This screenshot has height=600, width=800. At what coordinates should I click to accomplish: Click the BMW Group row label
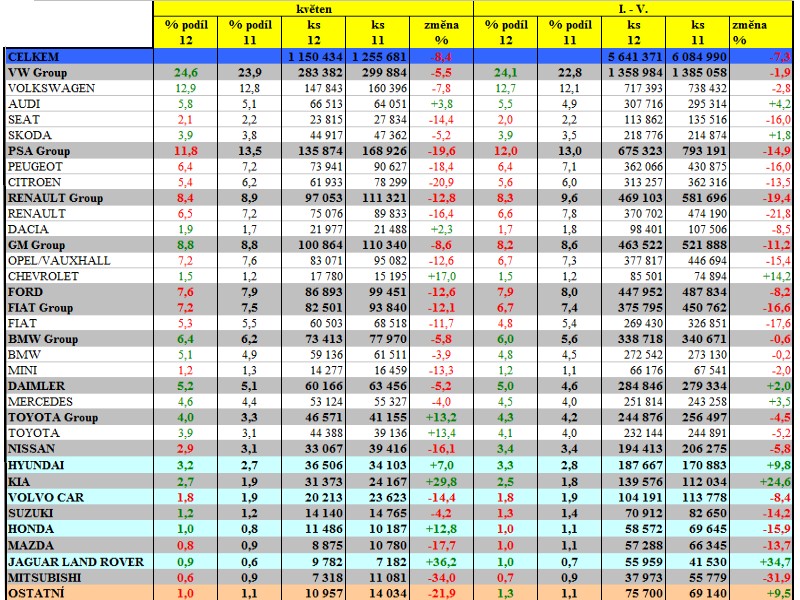pyautogui.click(x=41, y=338)
